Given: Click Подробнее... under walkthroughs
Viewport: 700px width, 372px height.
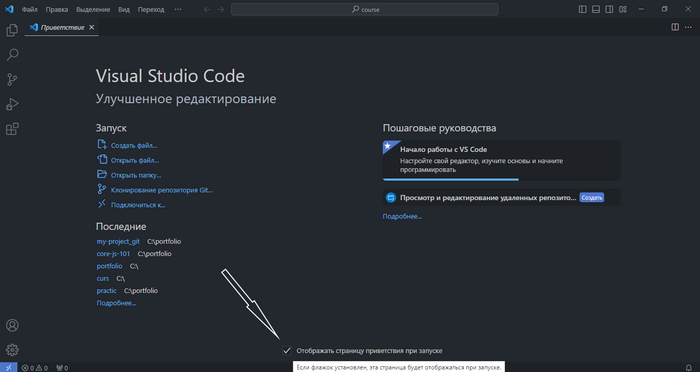Looking at the screenshot, I should click(x=402, y=216).
